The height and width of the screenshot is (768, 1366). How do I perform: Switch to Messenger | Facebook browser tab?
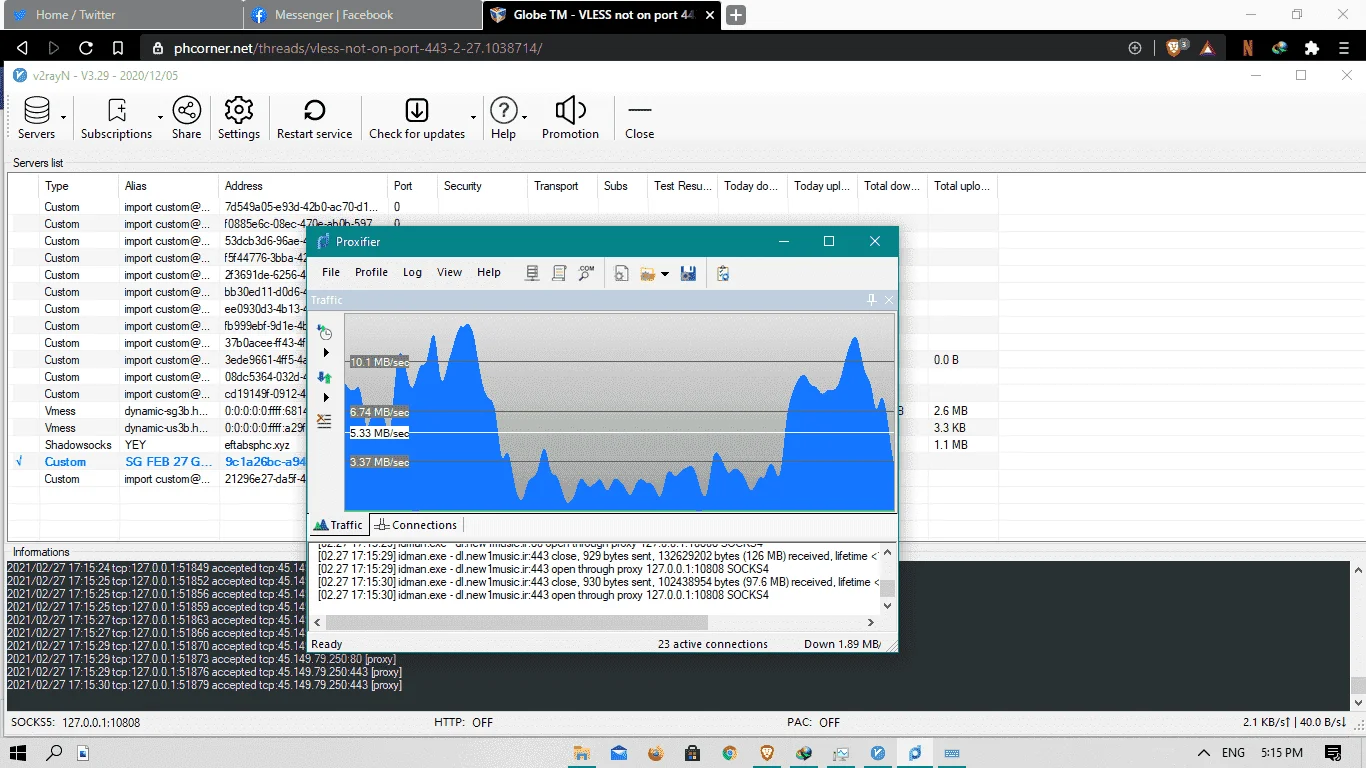tap(362, 15)
